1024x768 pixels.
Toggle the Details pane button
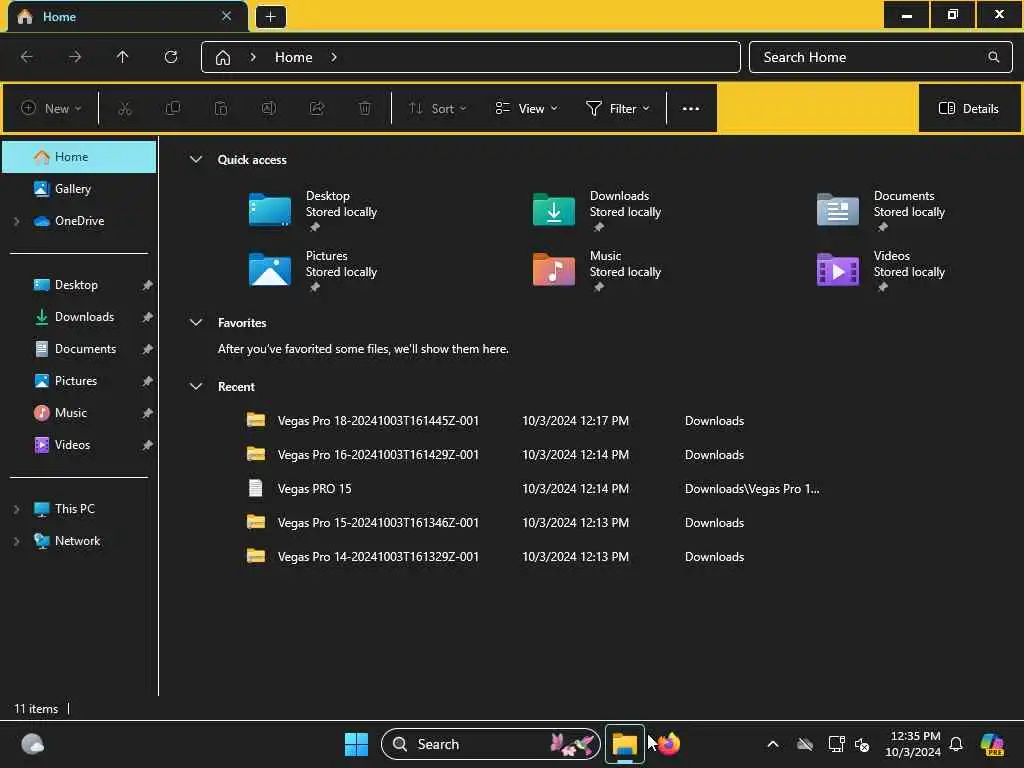pyautogui.click(x=968, y=108)
